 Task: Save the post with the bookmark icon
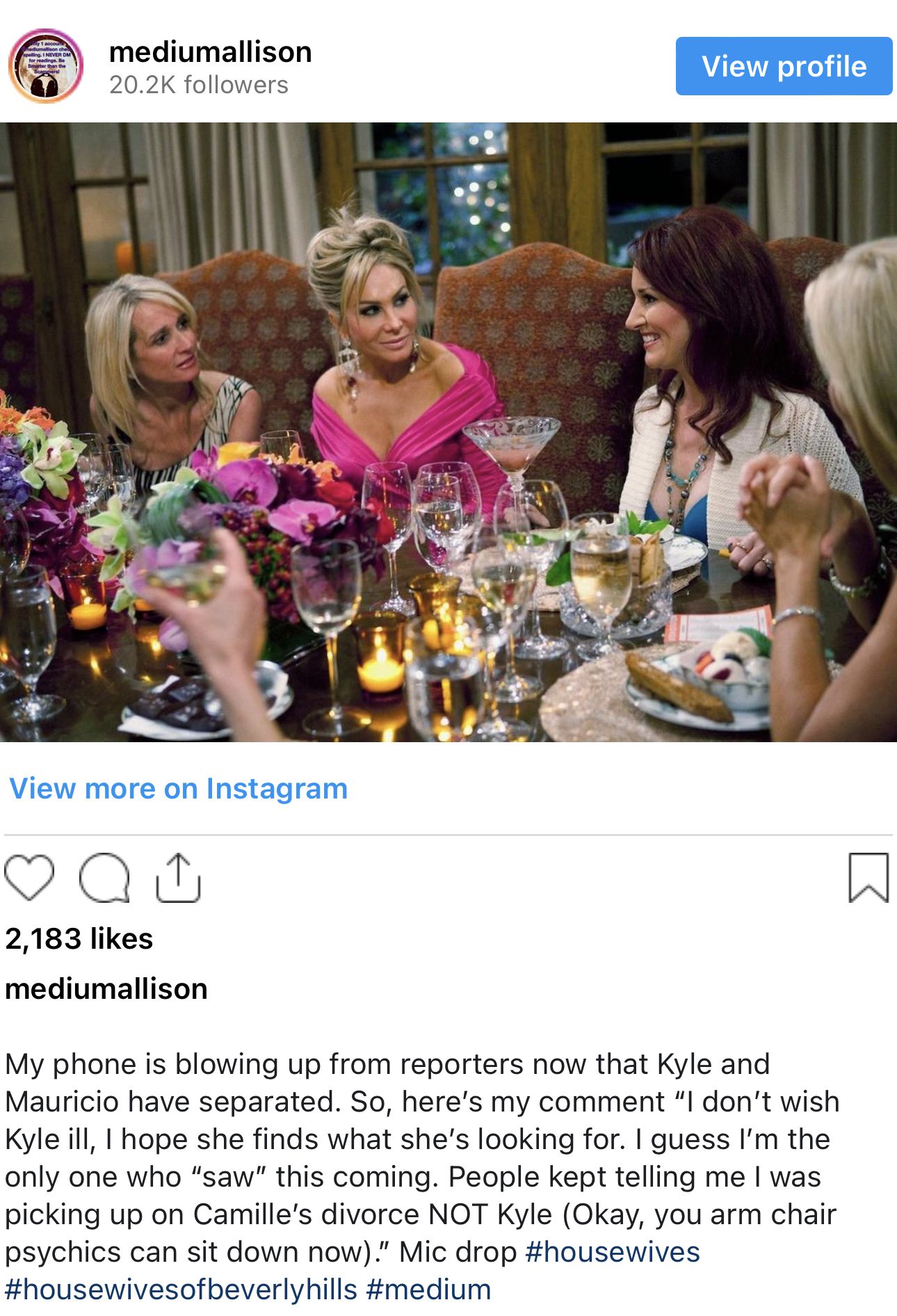click(868, 878)
